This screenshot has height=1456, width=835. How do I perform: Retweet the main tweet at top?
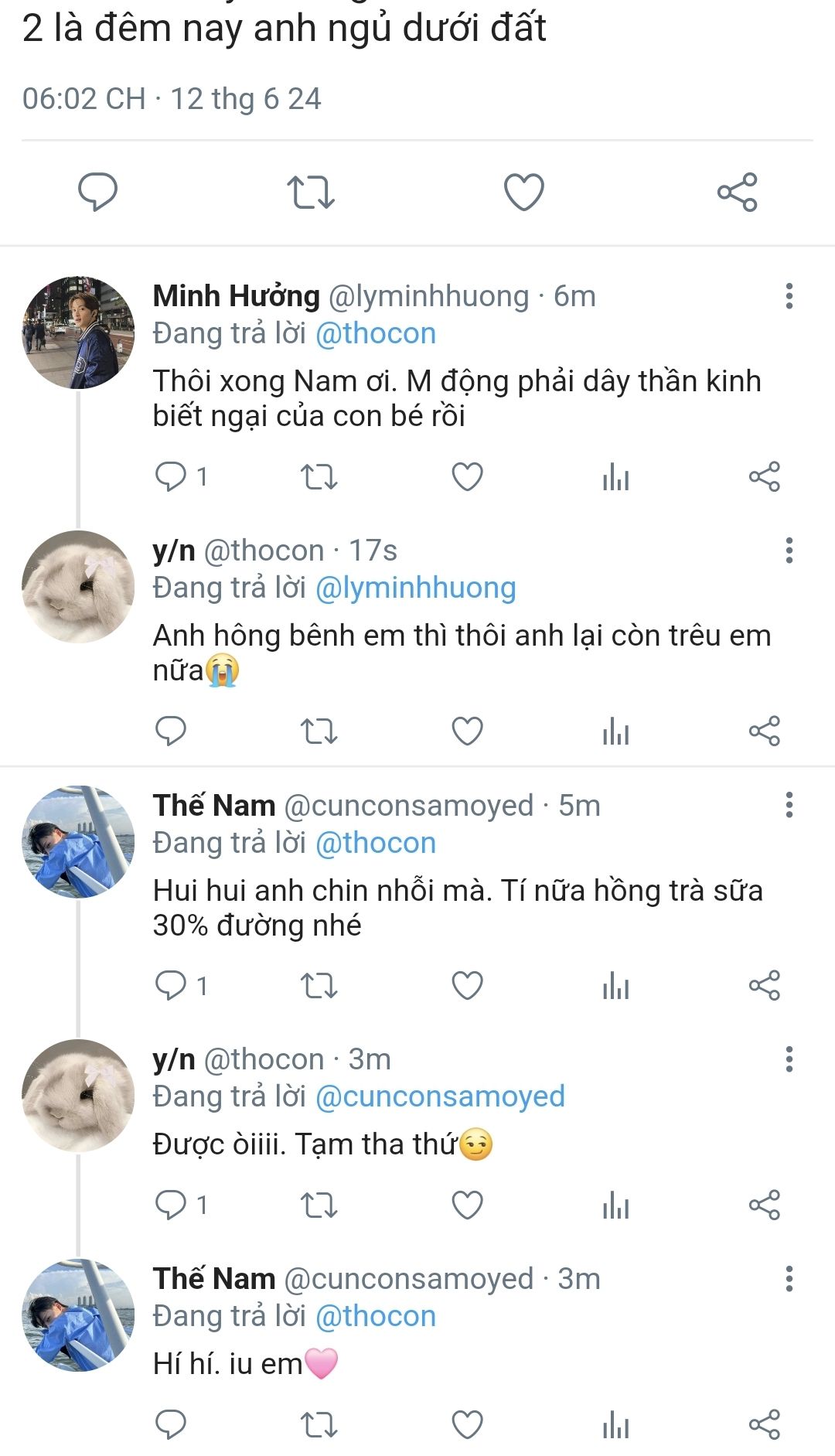(310, 192)
